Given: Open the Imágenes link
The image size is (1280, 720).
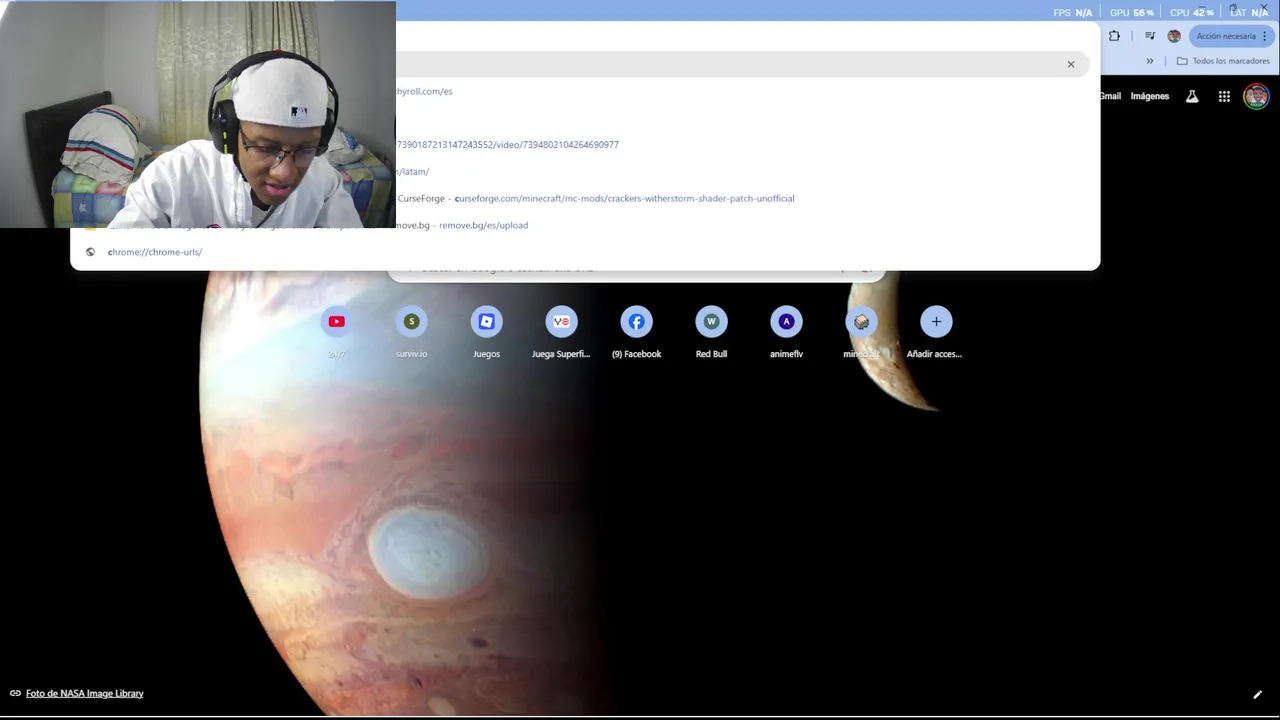Looking at the screenshot, I should pos(1149,96).
